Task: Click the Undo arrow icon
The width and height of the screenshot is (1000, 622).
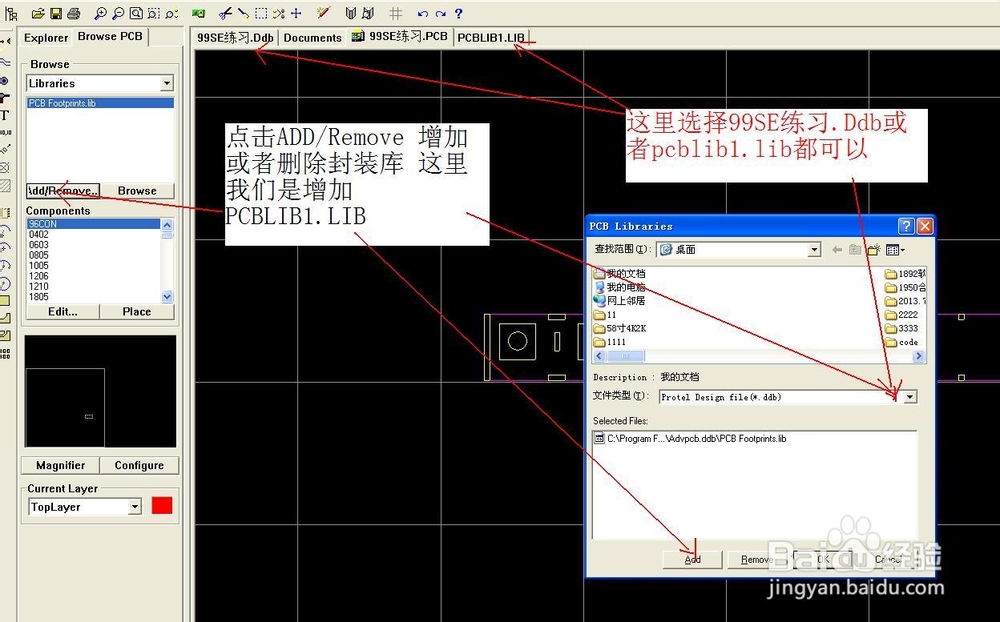Action: click(422, 13)
